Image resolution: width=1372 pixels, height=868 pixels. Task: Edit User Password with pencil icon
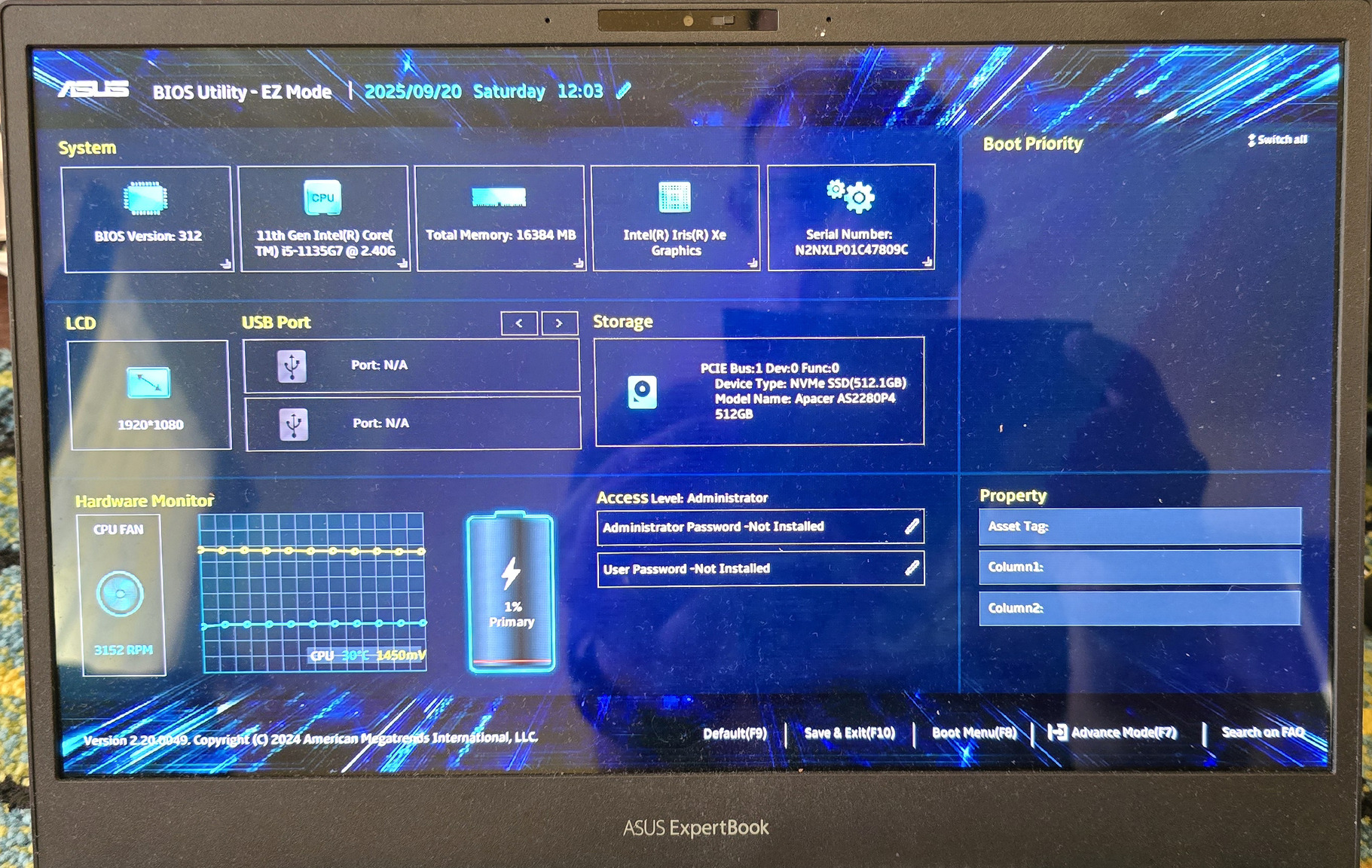(912, 567)
